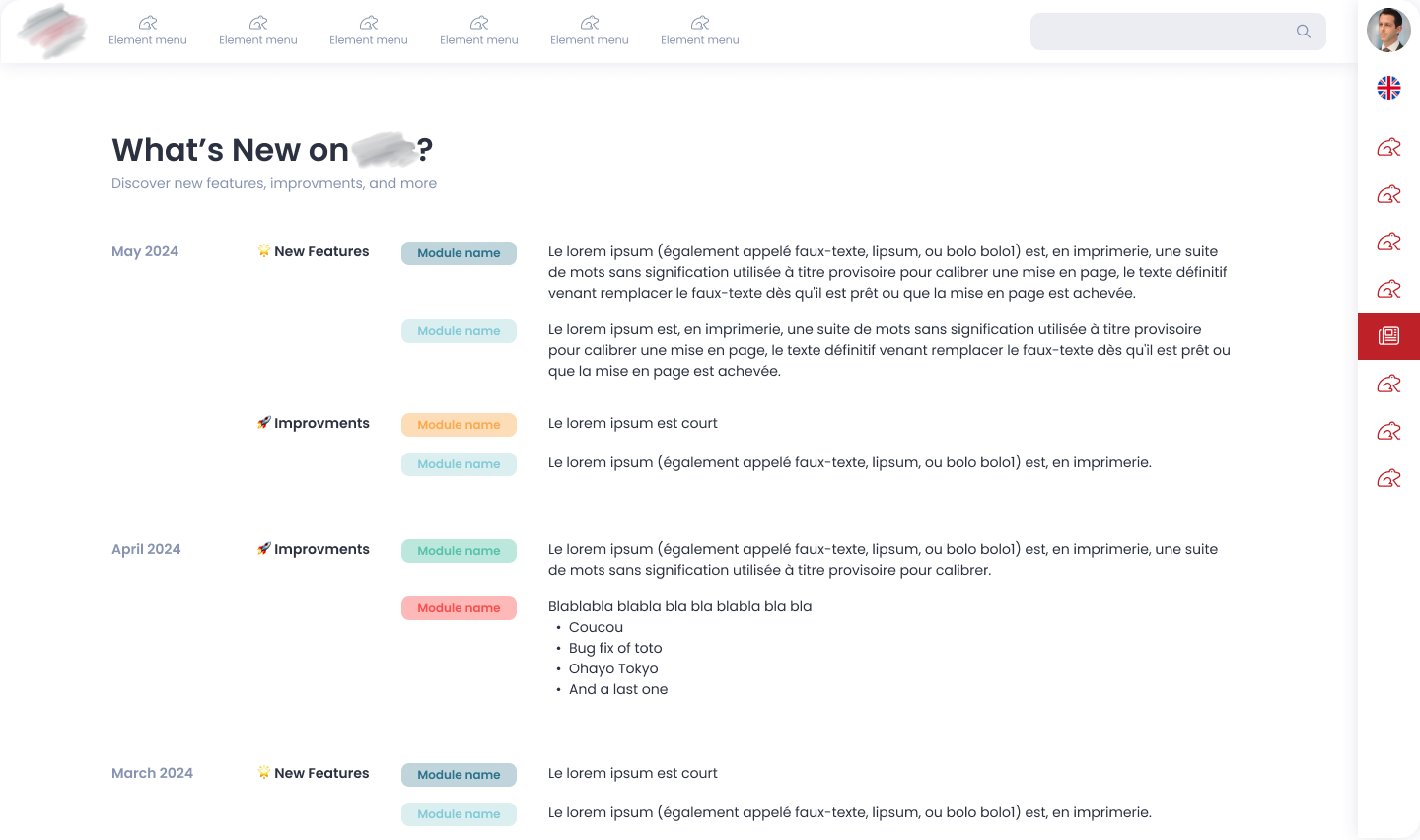Open the first Element menu in navigation
This screenshot has width=1420, height=840.
(148, 31)
